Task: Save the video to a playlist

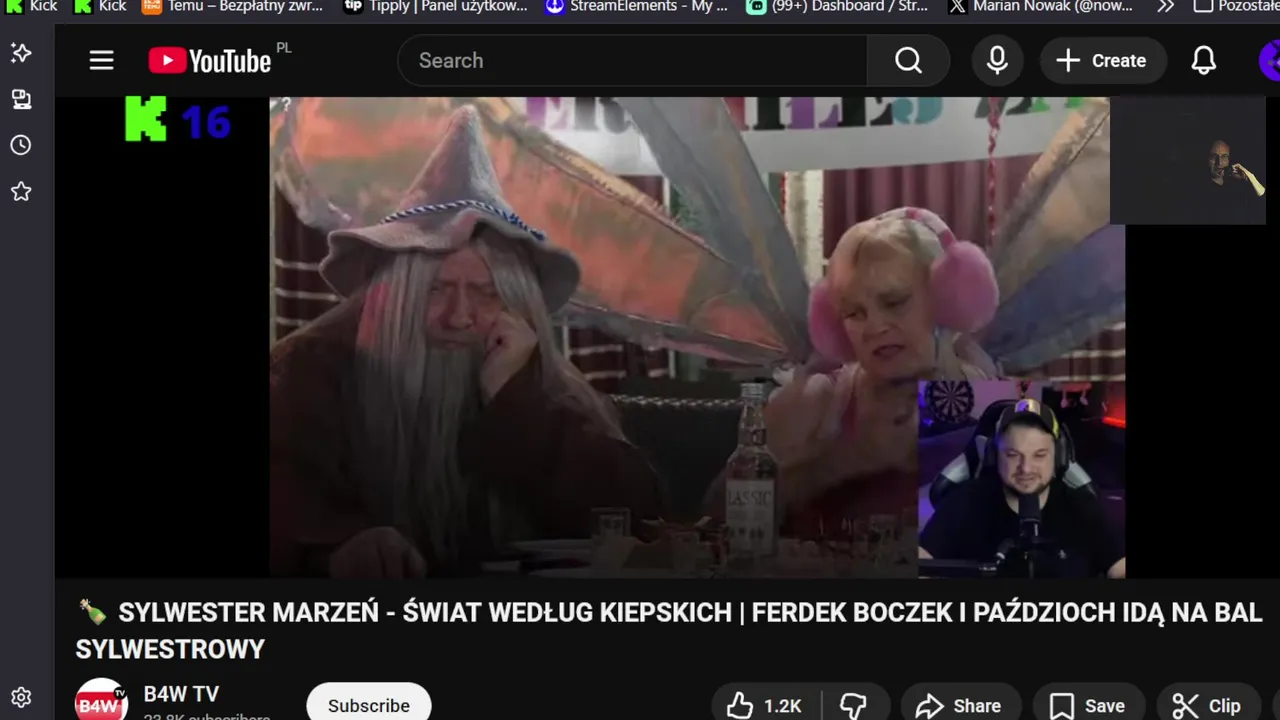Action: pos(1087,705)
